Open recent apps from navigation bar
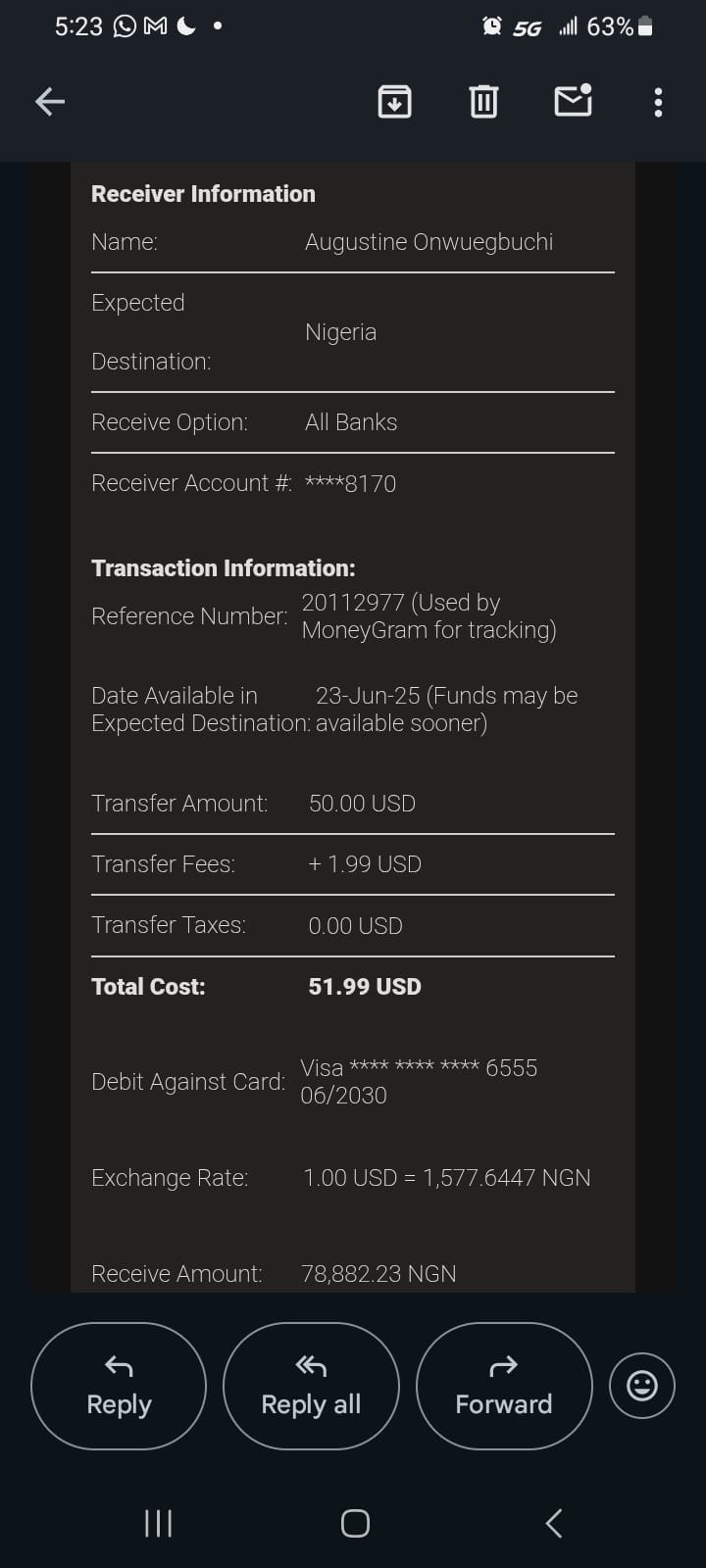Viewport: 706px width, 1568px height. point(158,1523)
